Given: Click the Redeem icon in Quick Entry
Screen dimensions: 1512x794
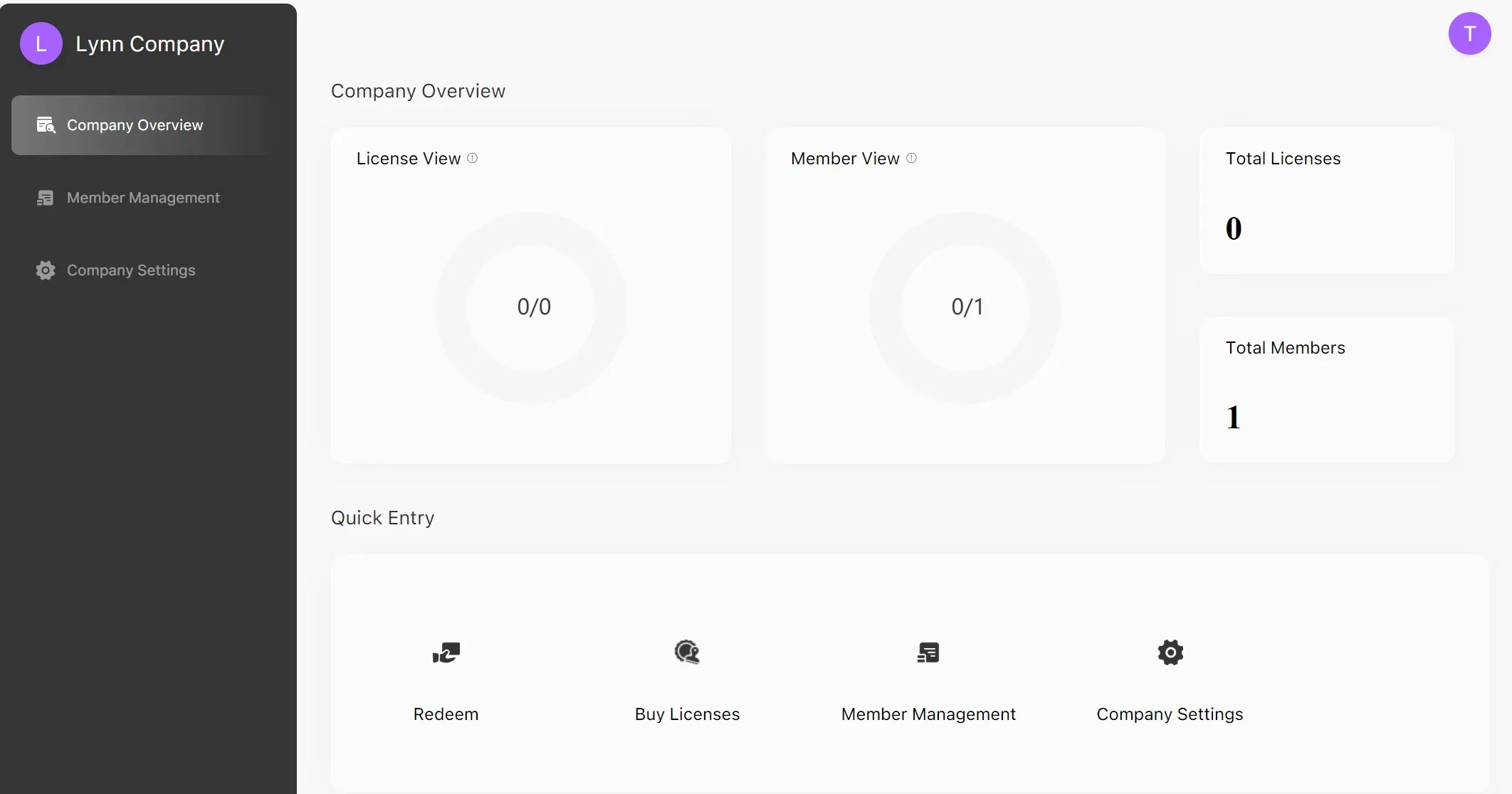Looking at the screenshot, I should pyautogui.click(x=446, y=652).
